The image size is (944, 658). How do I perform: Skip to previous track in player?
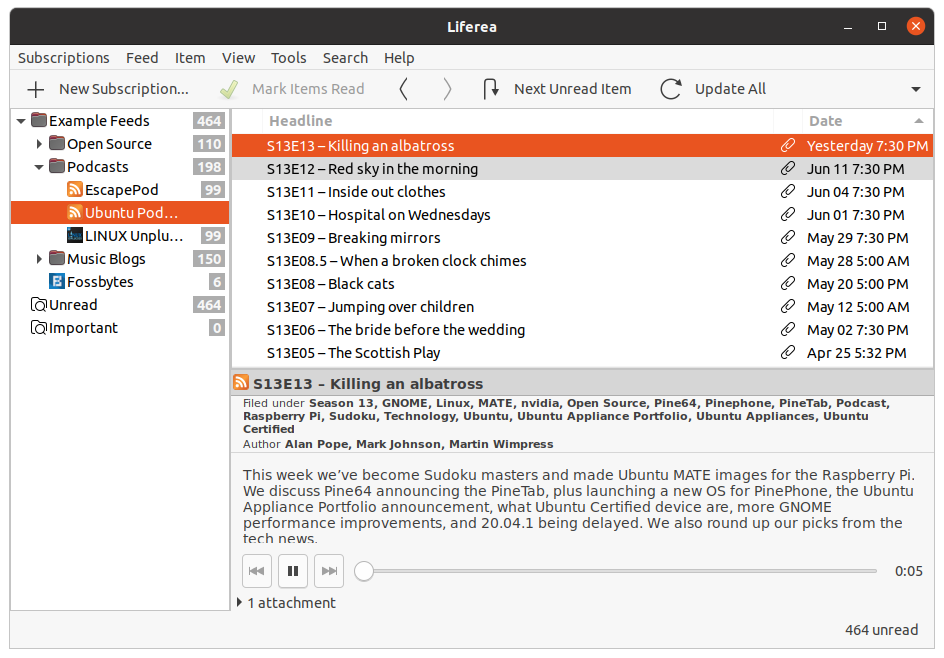[256, 571]
